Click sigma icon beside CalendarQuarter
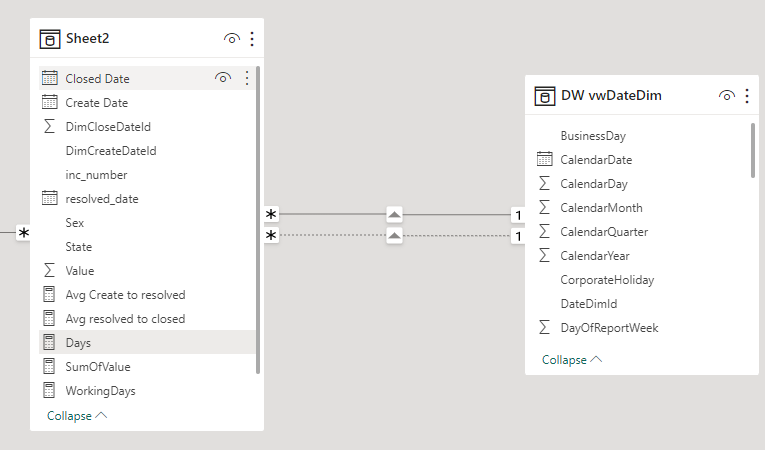Viewport: 765px width, 450px height. [544, 231]
